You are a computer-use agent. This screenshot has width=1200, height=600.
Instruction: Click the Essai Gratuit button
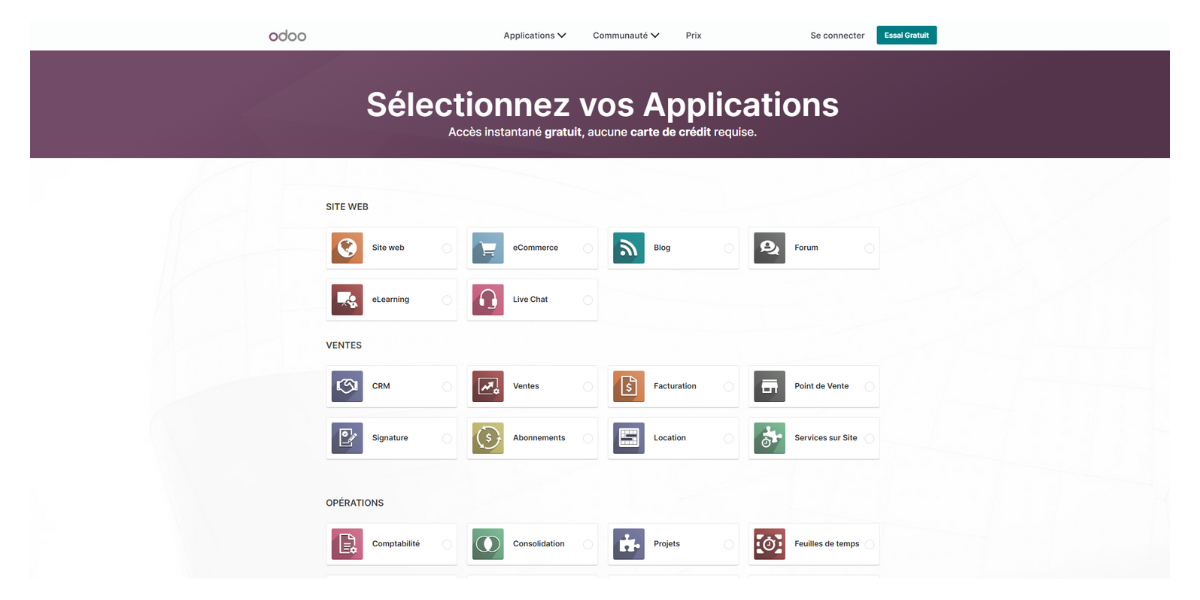pos(906,35)
